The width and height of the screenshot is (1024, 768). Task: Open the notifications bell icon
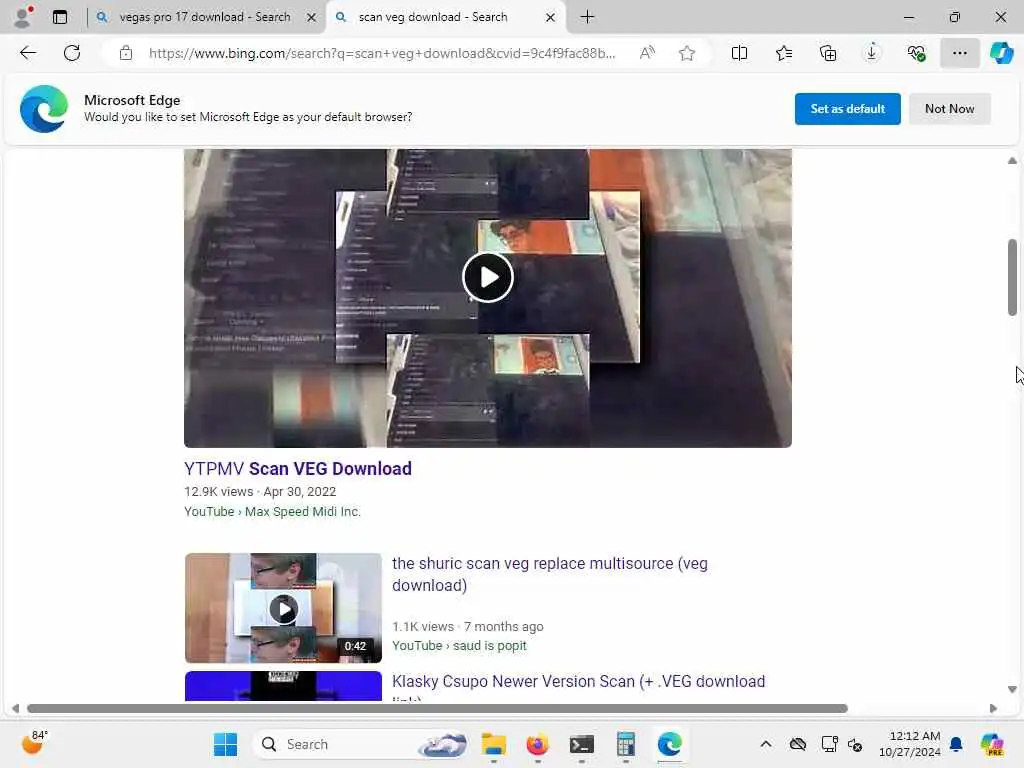(x=956, y=744)
